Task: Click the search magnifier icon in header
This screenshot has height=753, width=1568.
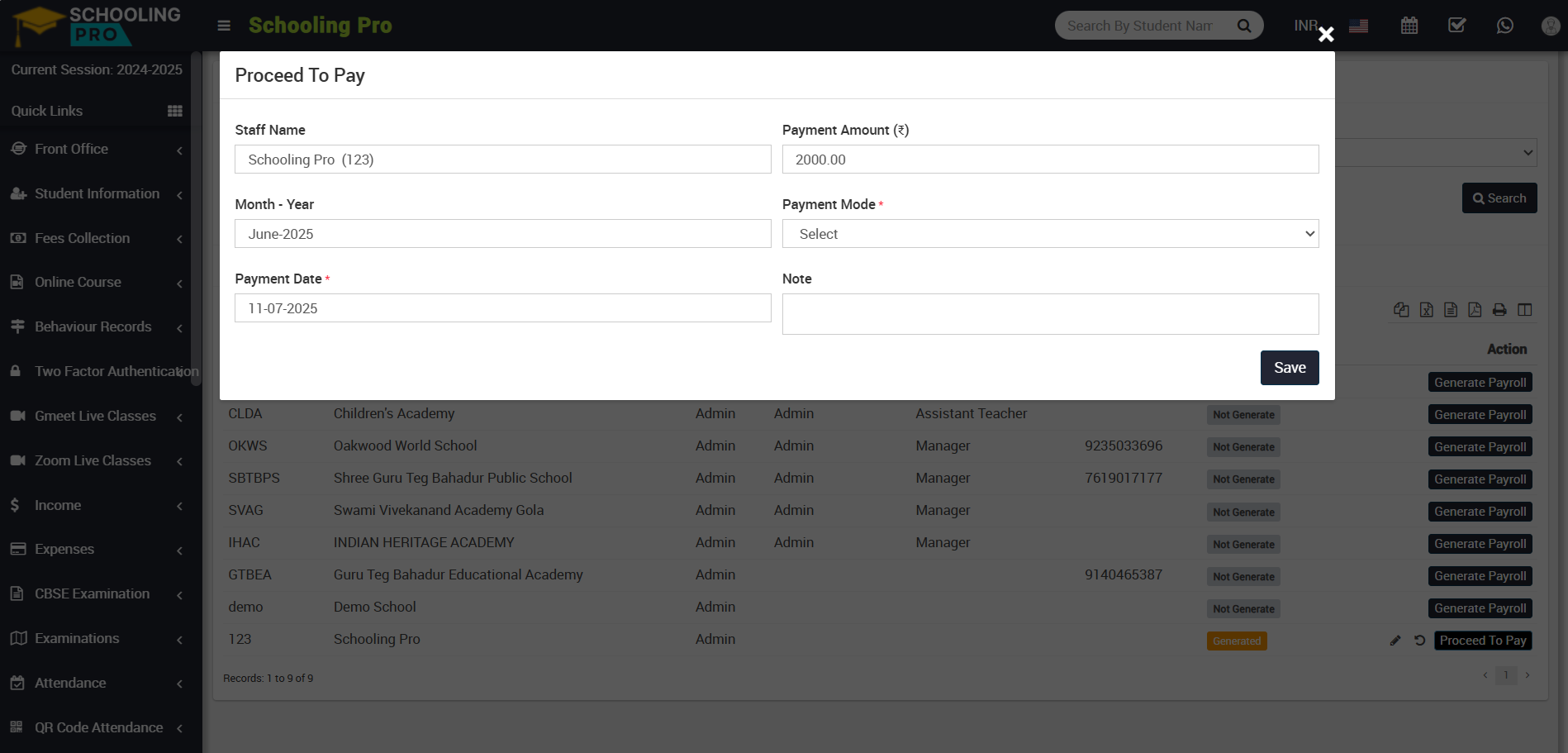Action: [x=1243, y=26]
